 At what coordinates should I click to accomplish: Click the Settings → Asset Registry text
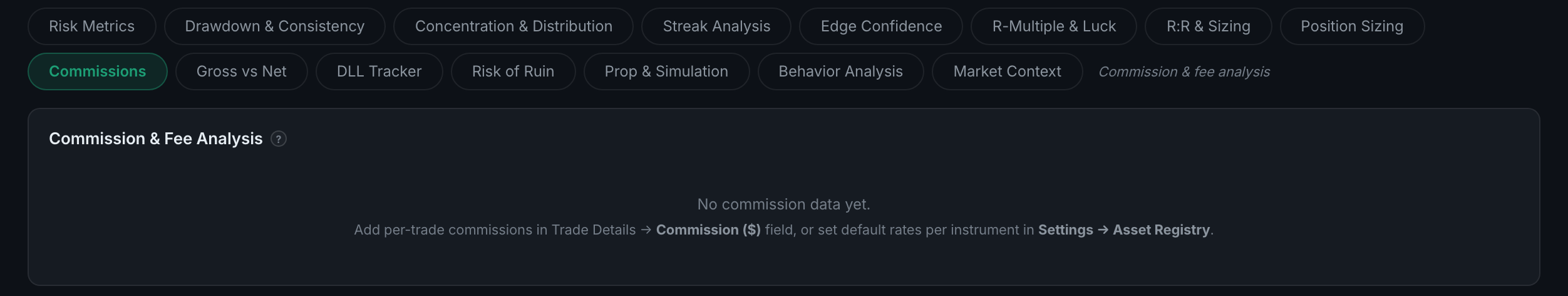tap(1124, 230)
